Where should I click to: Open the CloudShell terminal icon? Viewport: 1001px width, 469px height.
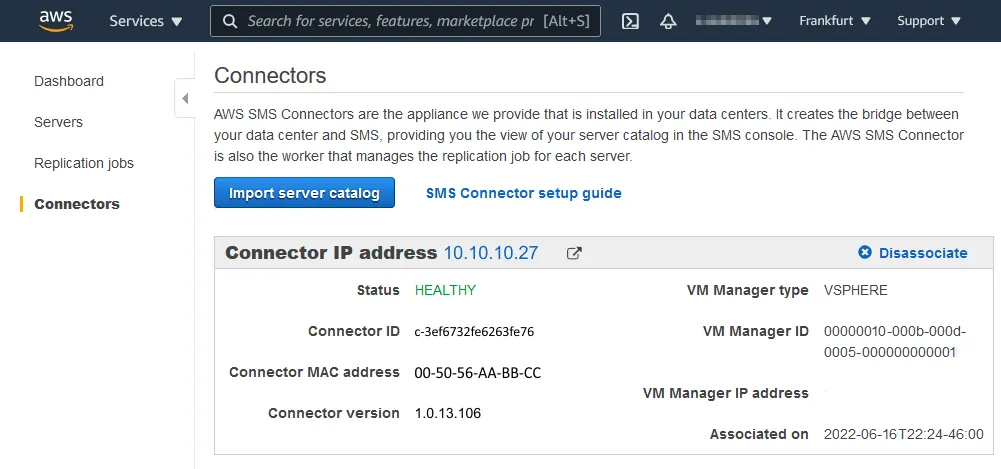click(630, 21)
